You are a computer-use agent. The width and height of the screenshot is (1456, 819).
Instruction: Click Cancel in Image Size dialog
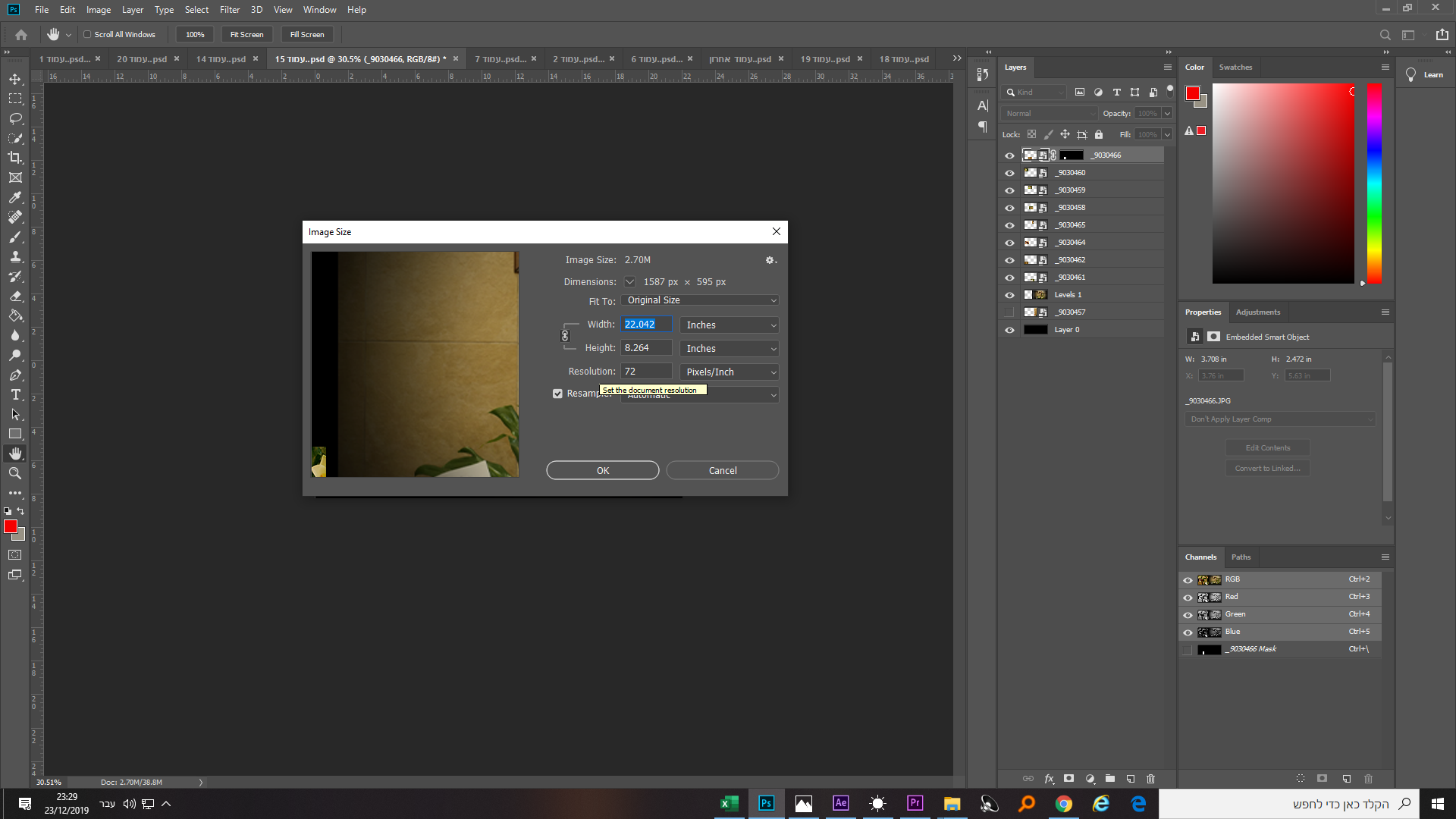722,470
